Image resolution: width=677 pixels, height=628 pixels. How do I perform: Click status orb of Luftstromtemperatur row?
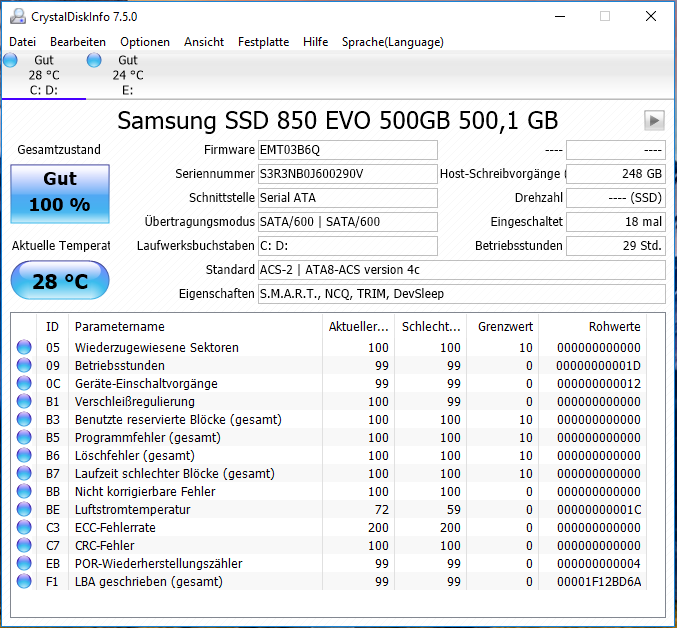[24, 509]
